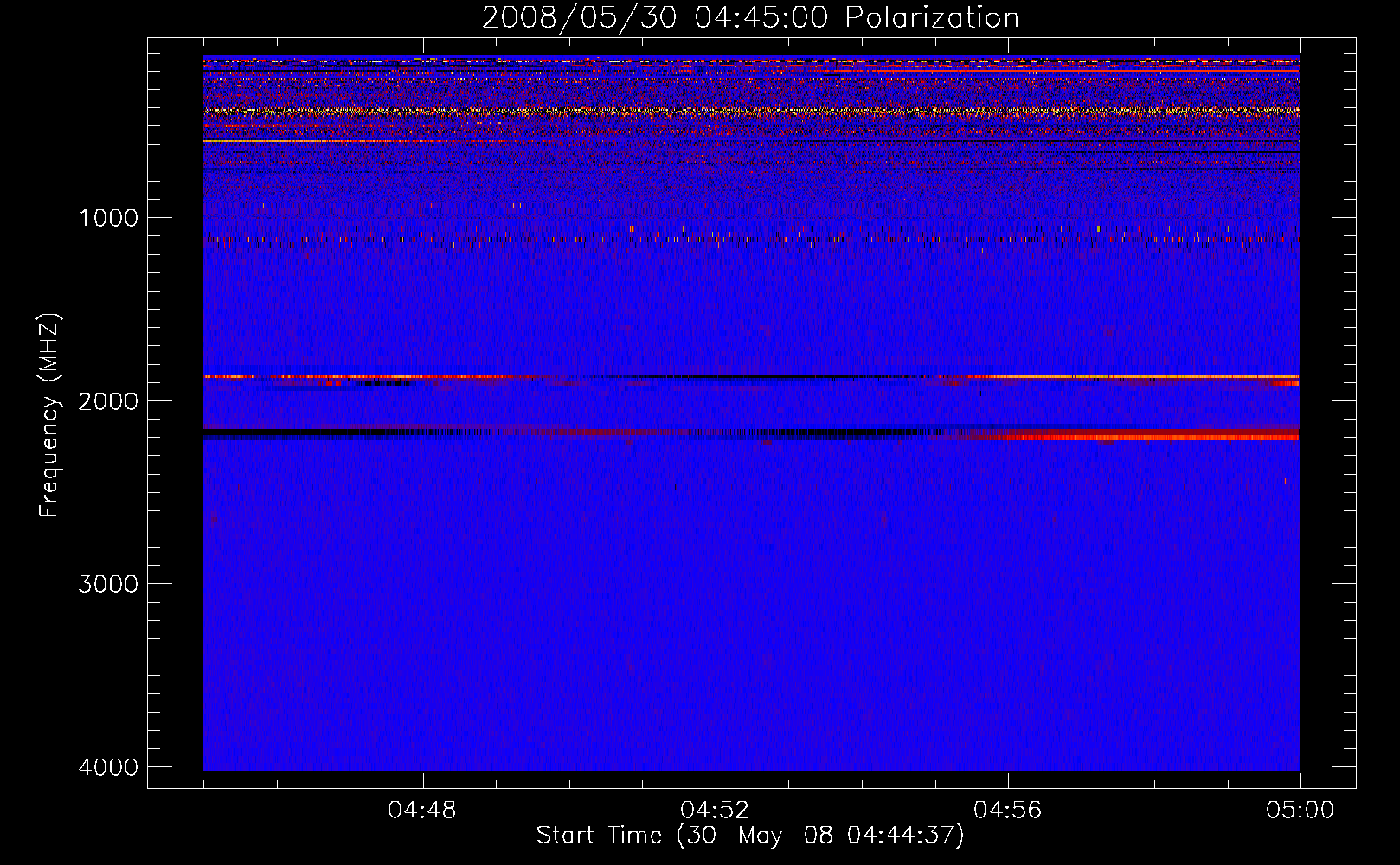Click the 3000 frequency tick label
This screenshot has height=865, width=1400.
click(x=108, y=584)
